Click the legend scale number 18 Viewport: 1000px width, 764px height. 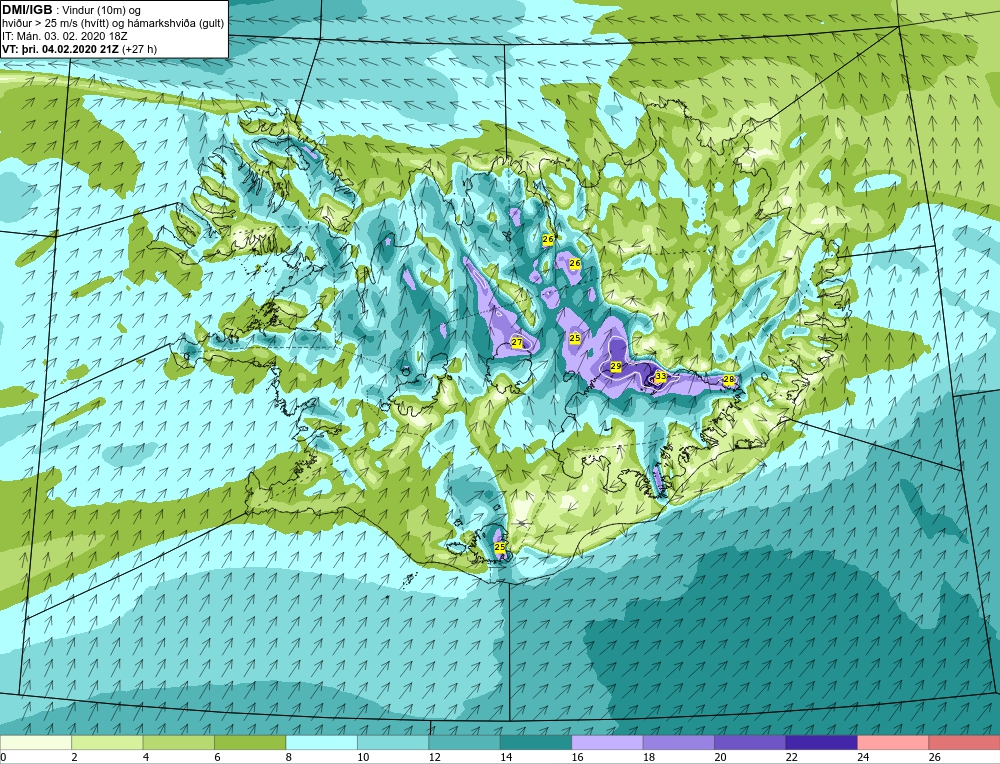(649, 757)
